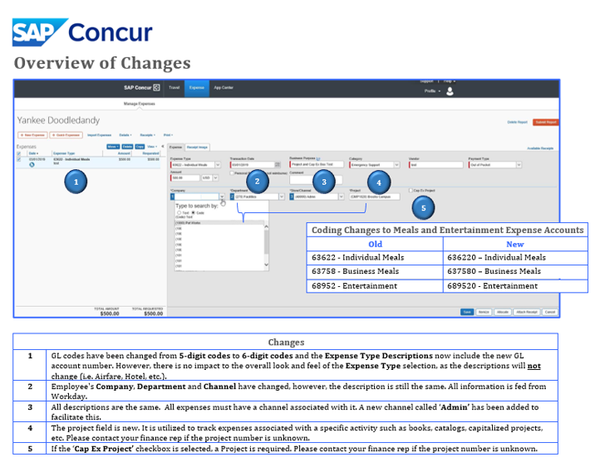Click the profile avatar icon

coord(450,90)
